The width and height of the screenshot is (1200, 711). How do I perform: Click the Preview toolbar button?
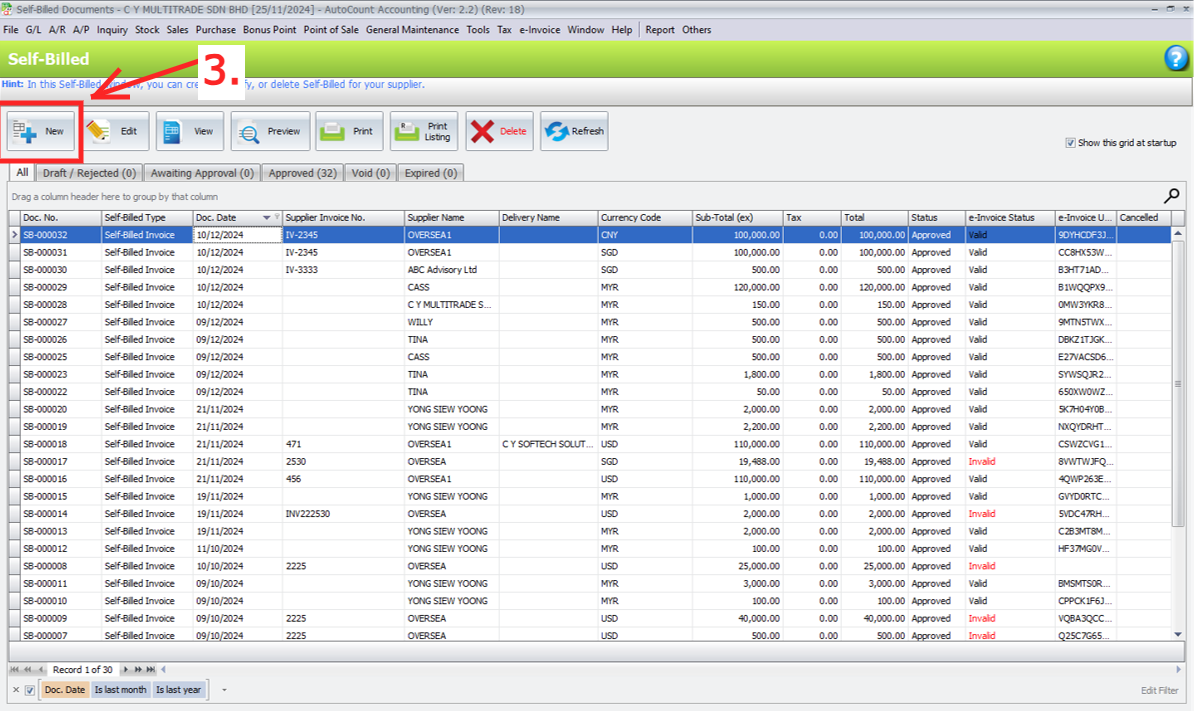click(x=269, y=131)
